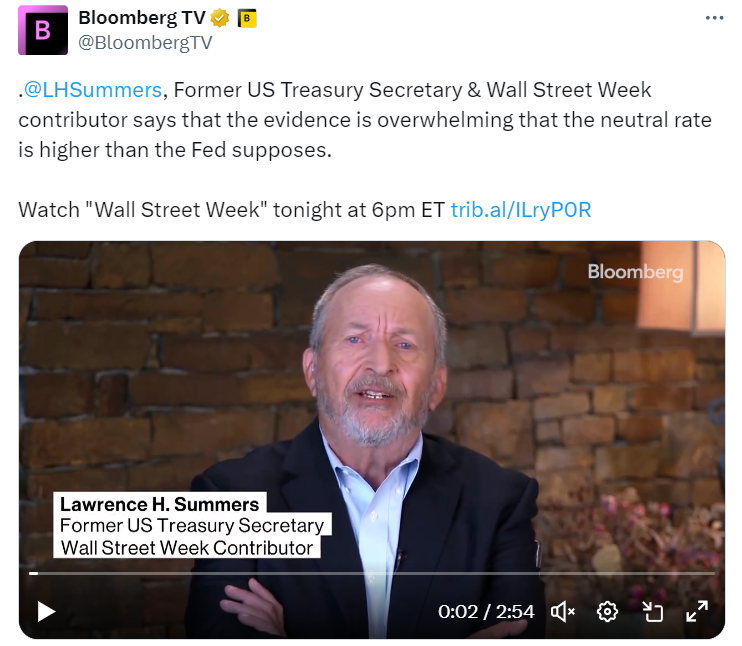Click the Bloomberg TV profile avatar
Image resolution: width=742 pixels, height=646 pixels.
[43, 30]
